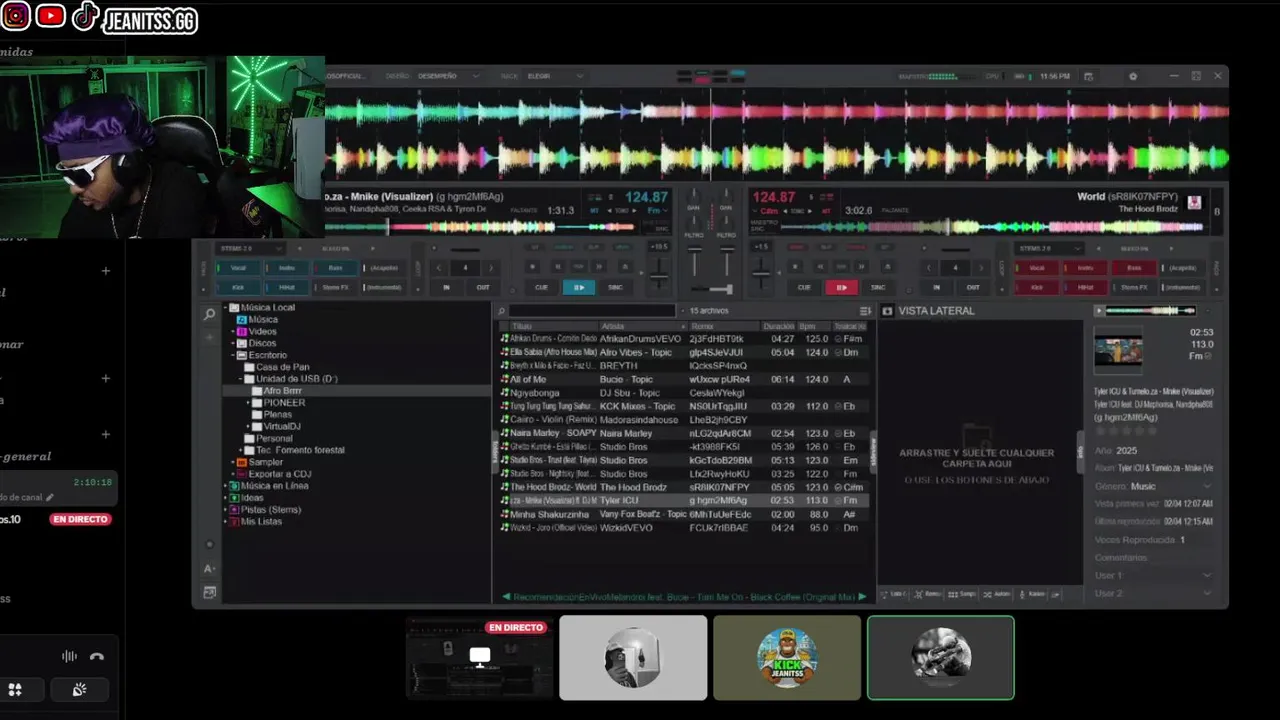Open the browser search icon in sidebar

[x=209, y=314]
